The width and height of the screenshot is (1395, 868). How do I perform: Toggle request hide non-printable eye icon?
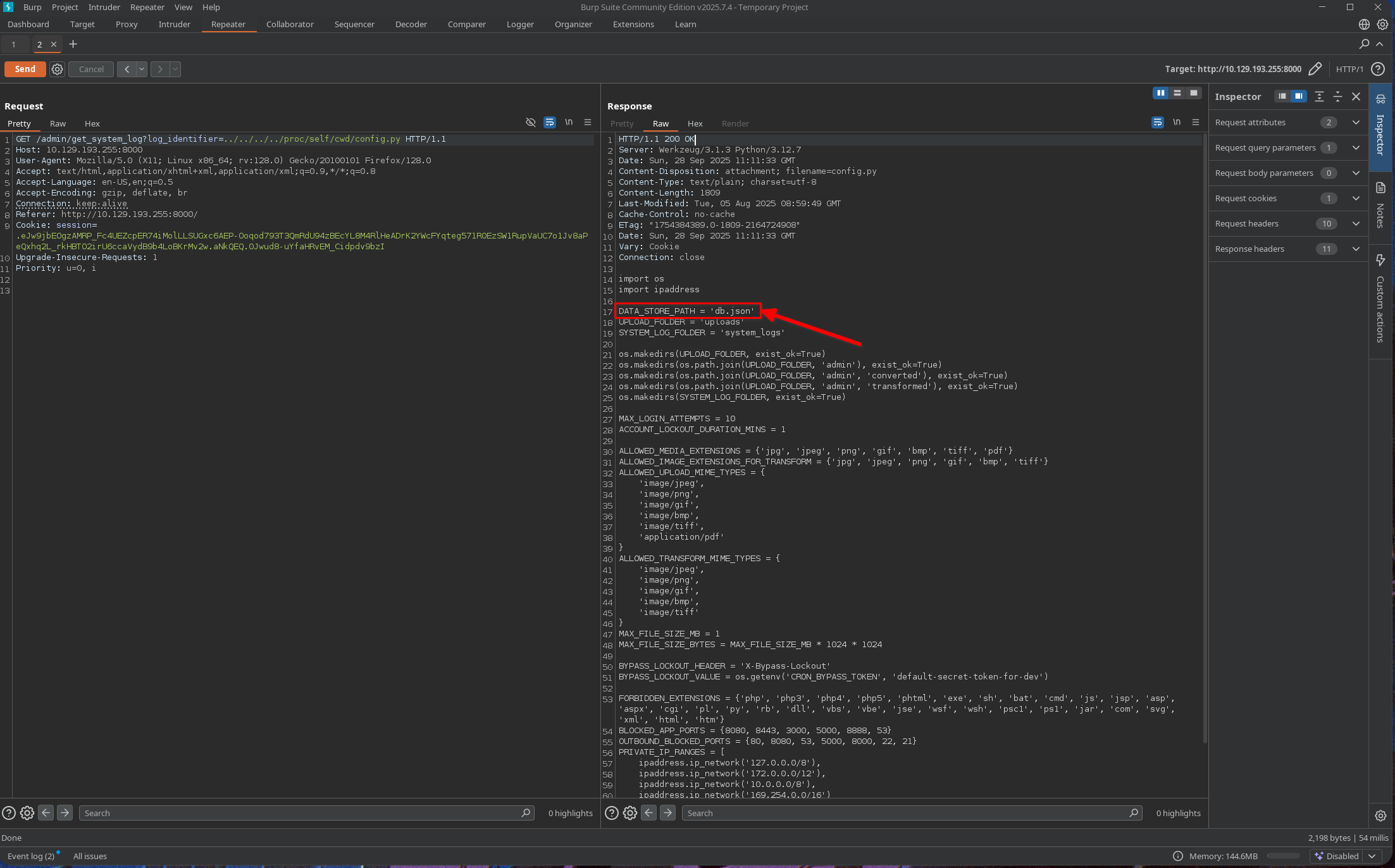(x=531, y=123)
